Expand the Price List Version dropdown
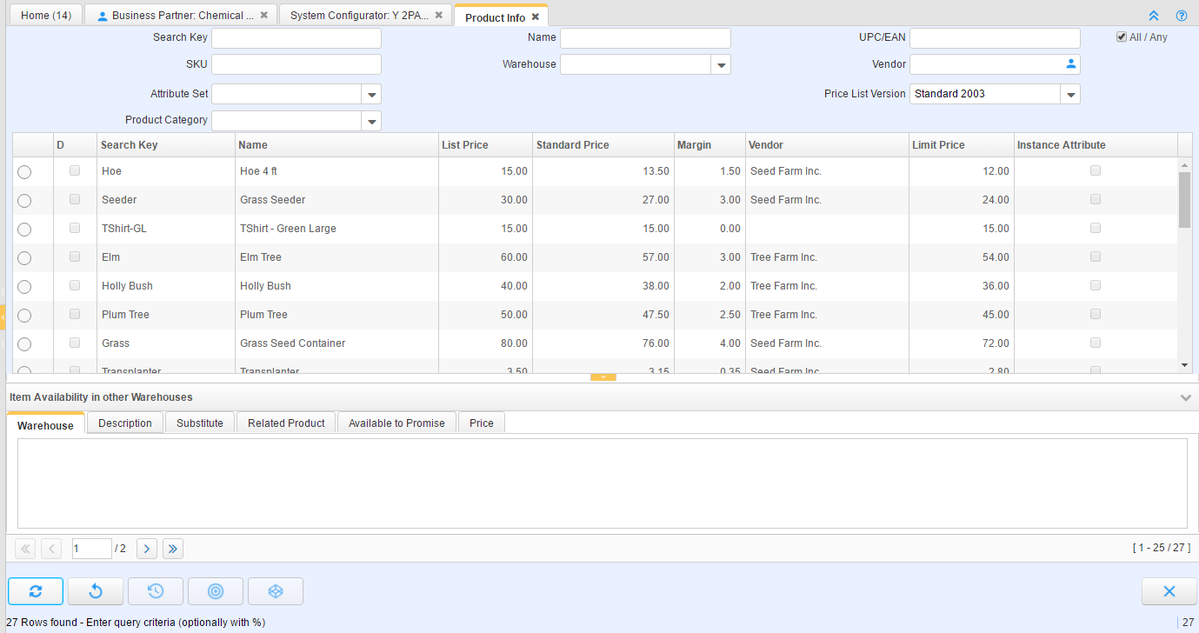The height and width of the screenshot is (633, 1199). tap(1070, 94)
